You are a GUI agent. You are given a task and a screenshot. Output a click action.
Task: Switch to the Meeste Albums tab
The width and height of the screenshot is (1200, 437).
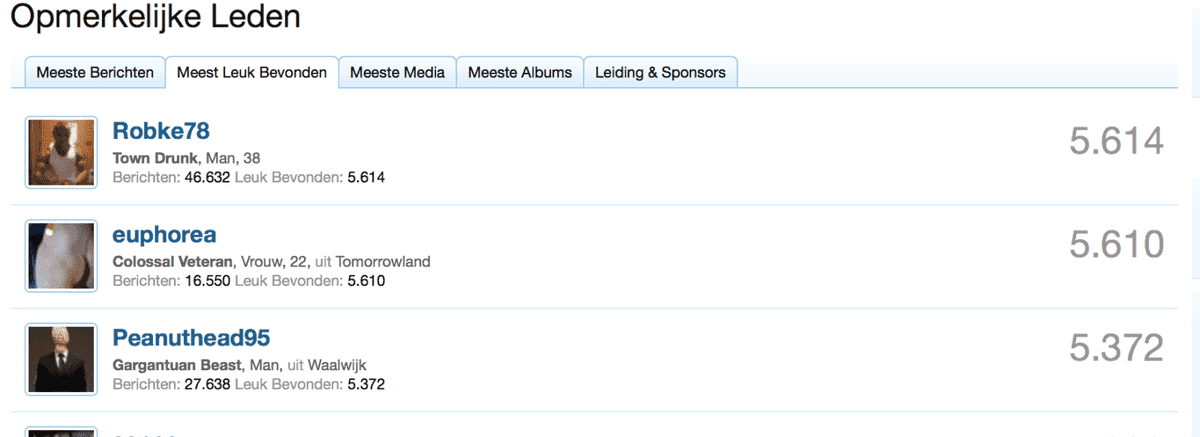(x=520, y=72)
